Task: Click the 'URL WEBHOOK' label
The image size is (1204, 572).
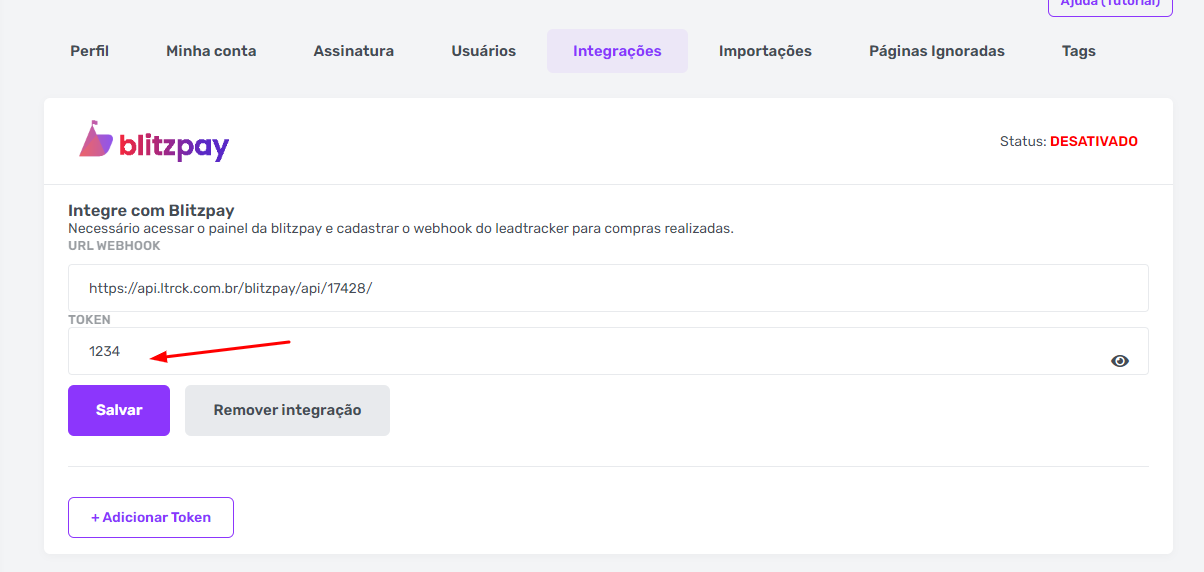Action: tap(114, 246)
